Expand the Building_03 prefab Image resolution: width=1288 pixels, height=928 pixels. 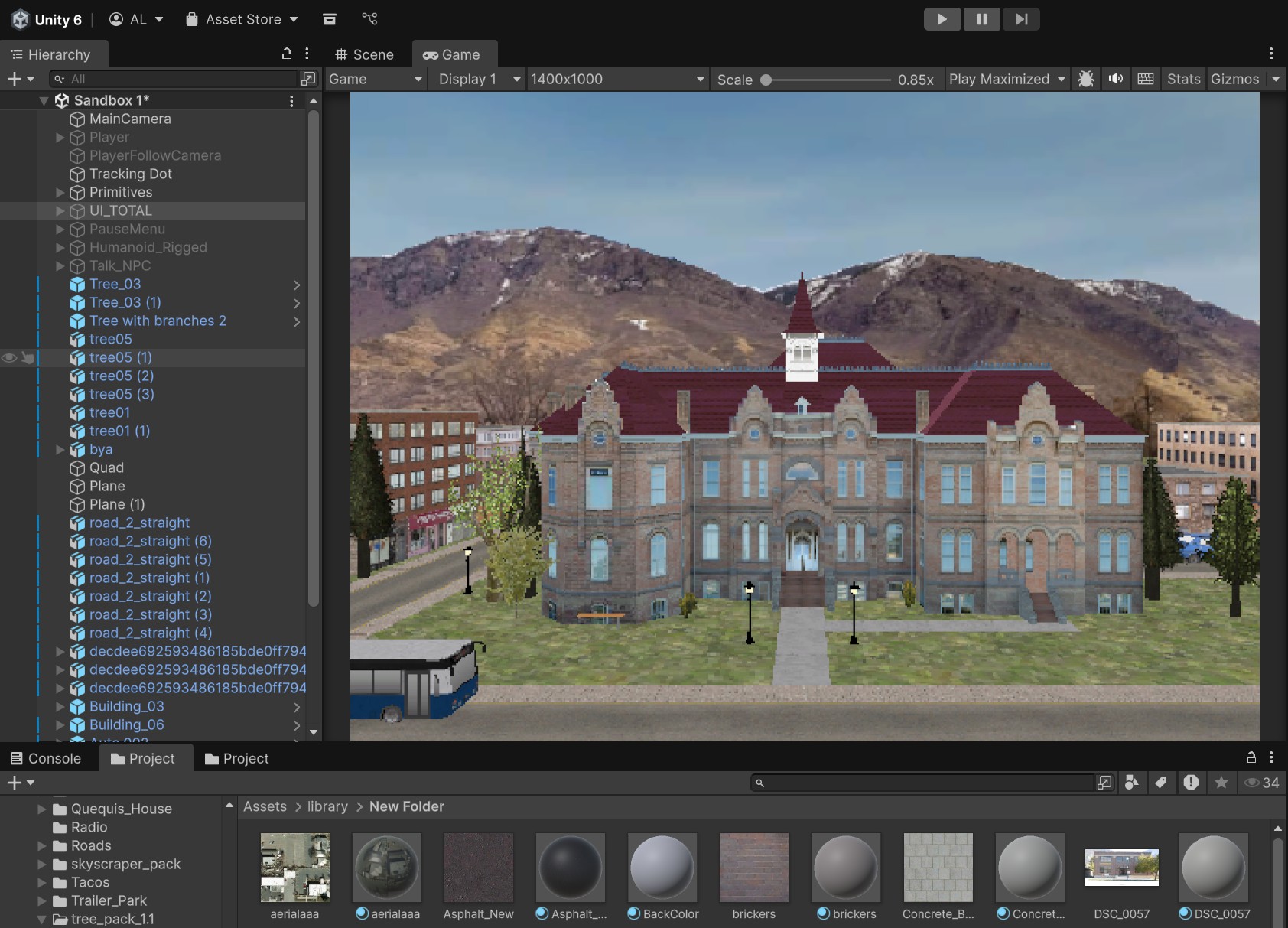[60, 707]
